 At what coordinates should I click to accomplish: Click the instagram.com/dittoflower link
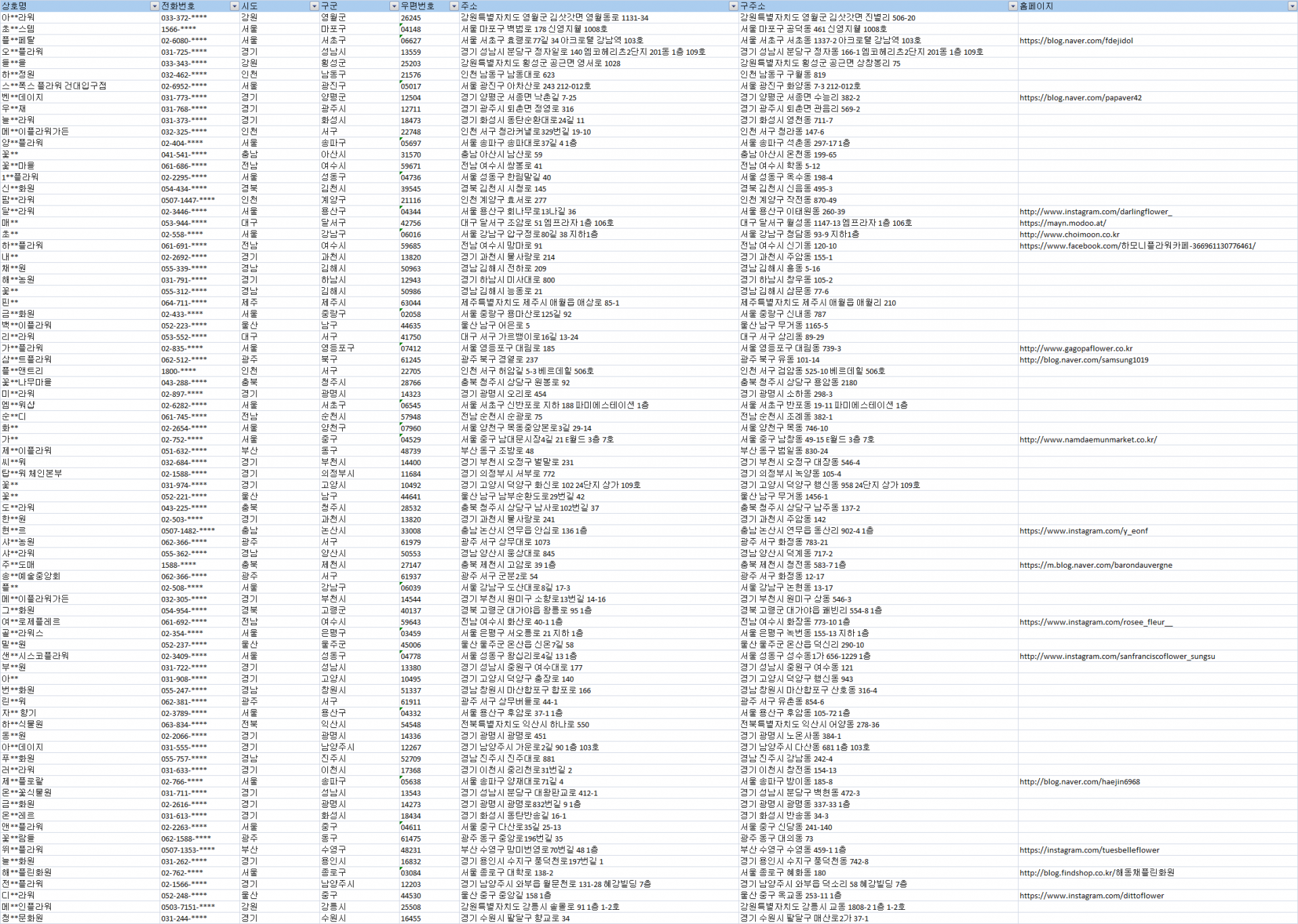(1091, 896)
